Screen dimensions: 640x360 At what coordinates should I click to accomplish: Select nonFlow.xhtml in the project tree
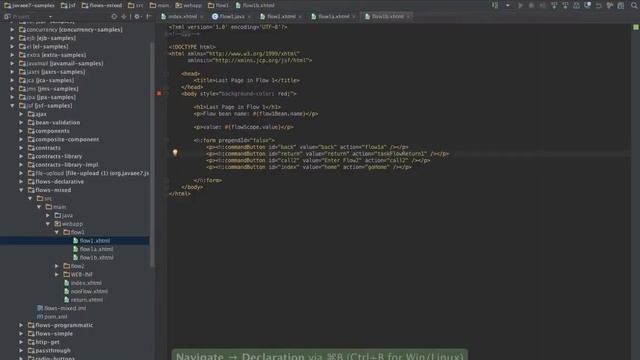tap(86, 291)
